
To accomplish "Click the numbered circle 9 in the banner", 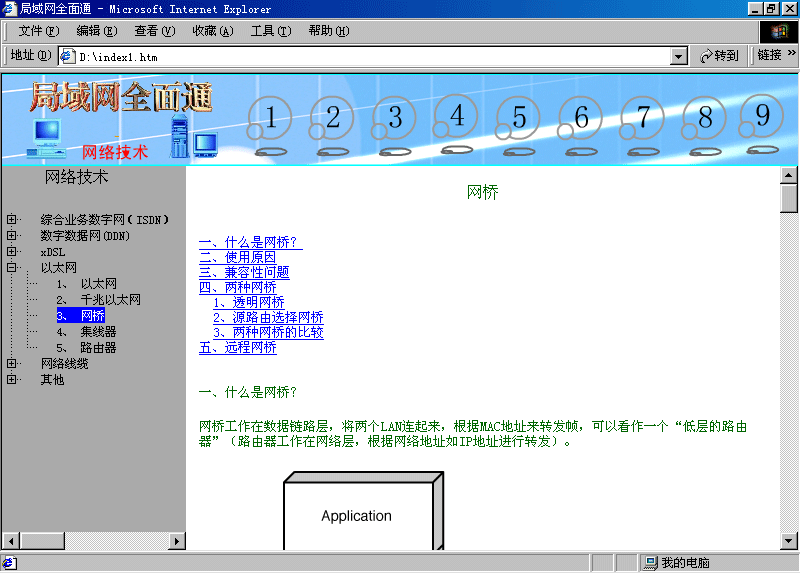I will pyautogui.click(x=763, y=117).
